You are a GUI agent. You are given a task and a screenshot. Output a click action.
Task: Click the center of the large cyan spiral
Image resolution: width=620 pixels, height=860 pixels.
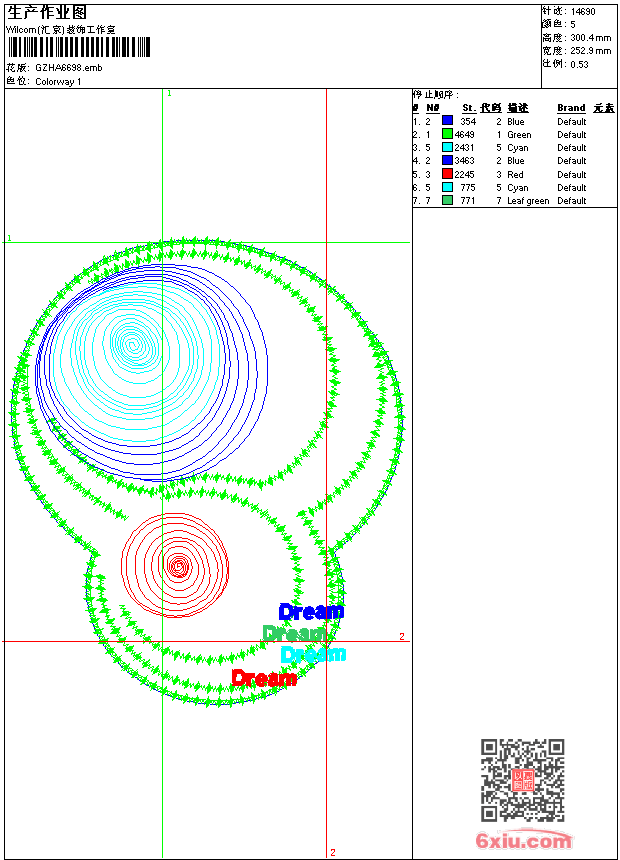[130, 343]
